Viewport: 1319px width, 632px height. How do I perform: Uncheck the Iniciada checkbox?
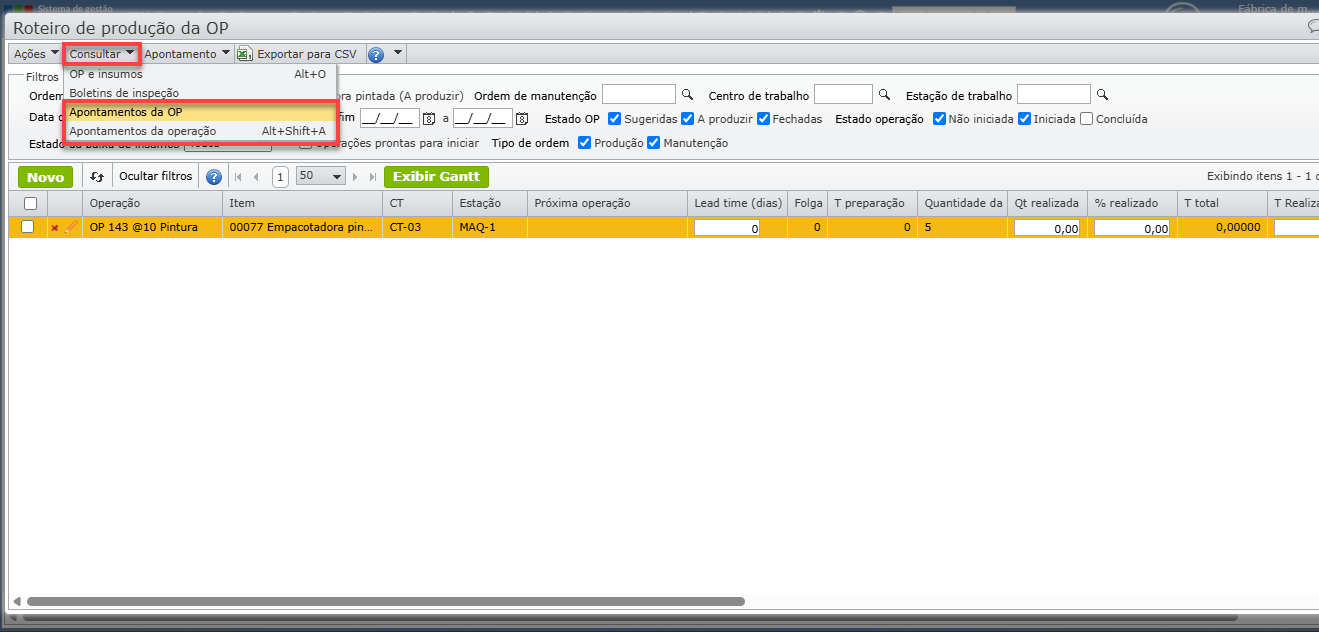point(1024,118)
